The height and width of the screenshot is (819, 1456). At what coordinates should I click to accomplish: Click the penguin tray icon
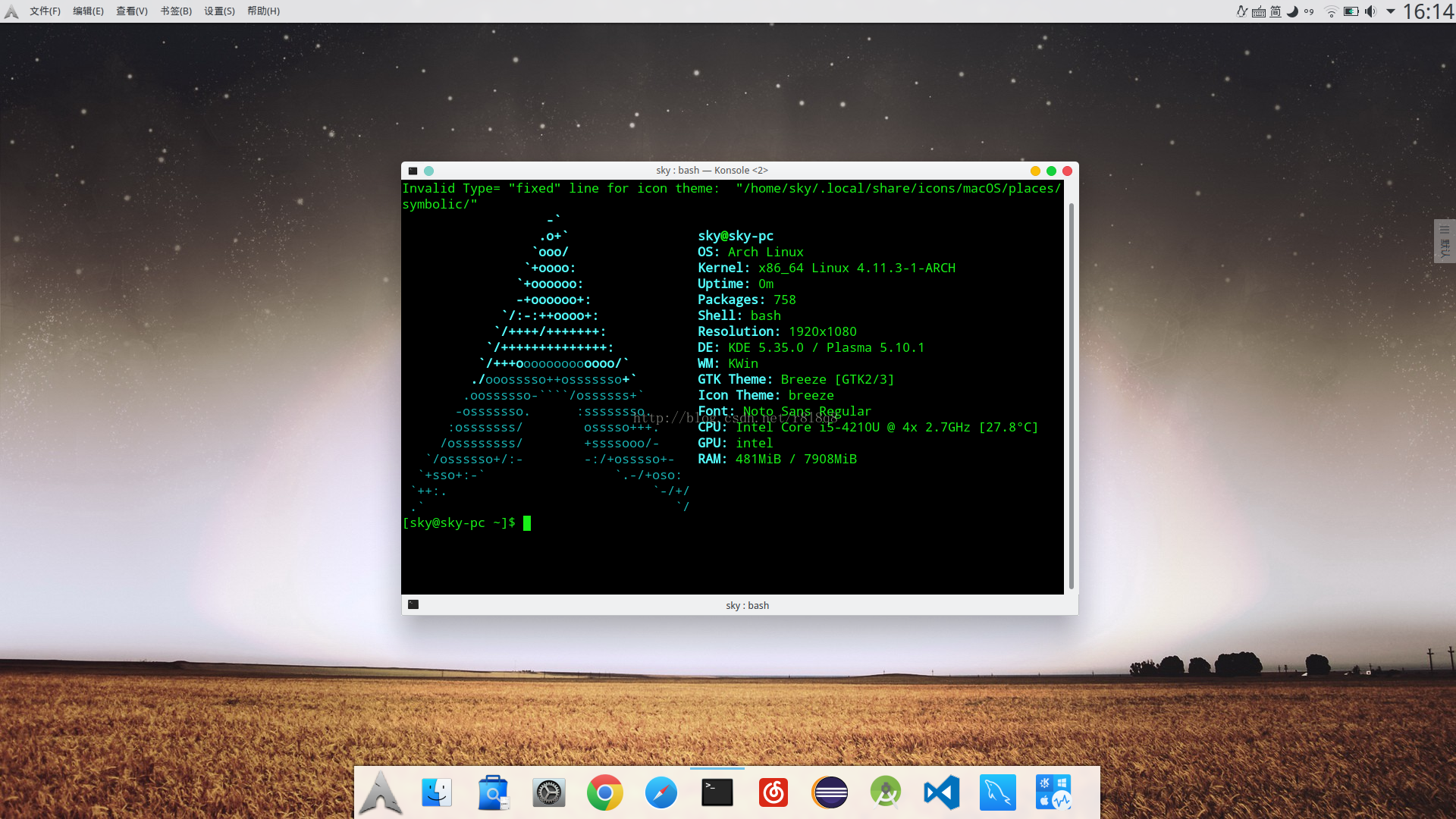pos(1242,11)
